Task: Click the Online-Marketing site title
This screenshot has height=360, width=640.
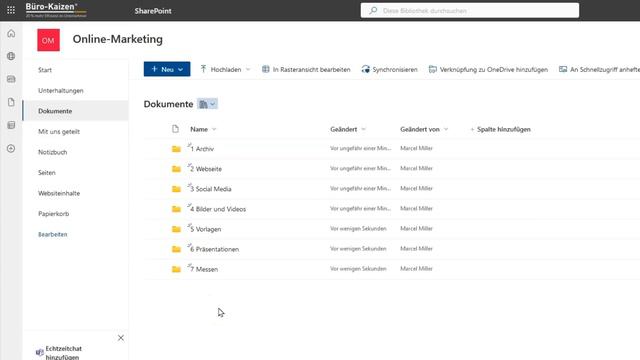Action: (118, 39)
